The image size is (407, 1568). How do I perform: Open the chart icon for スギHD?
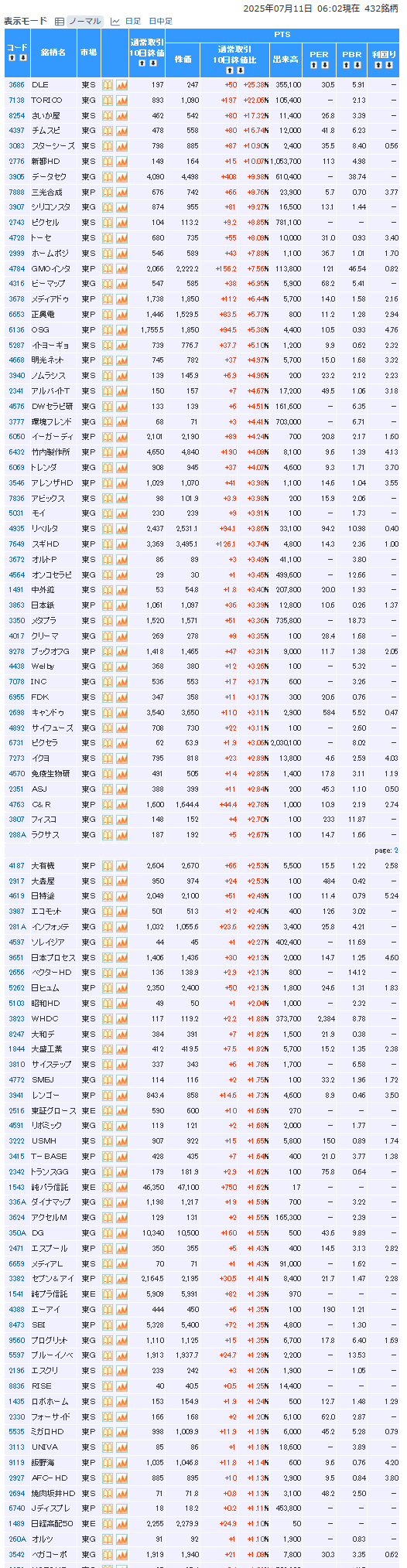(121, 544)
